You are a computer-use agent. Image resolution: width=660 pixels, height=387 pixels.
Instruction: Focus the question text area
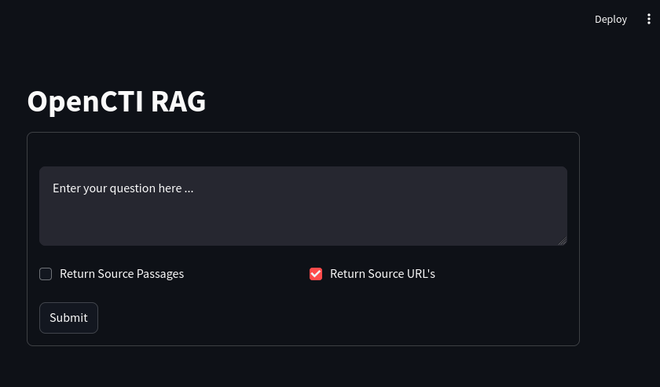303,206
